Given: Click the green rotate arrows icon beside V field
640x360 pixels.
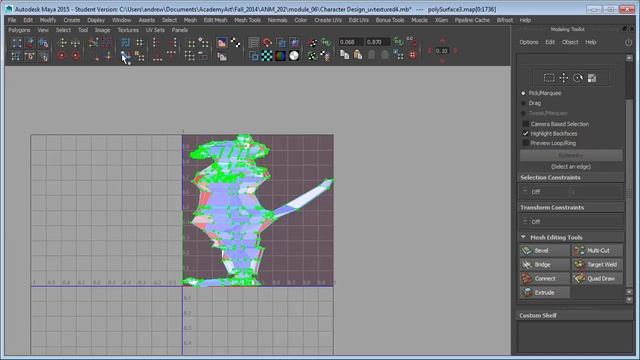Looking at the screenshot, I should coord(398,41).
